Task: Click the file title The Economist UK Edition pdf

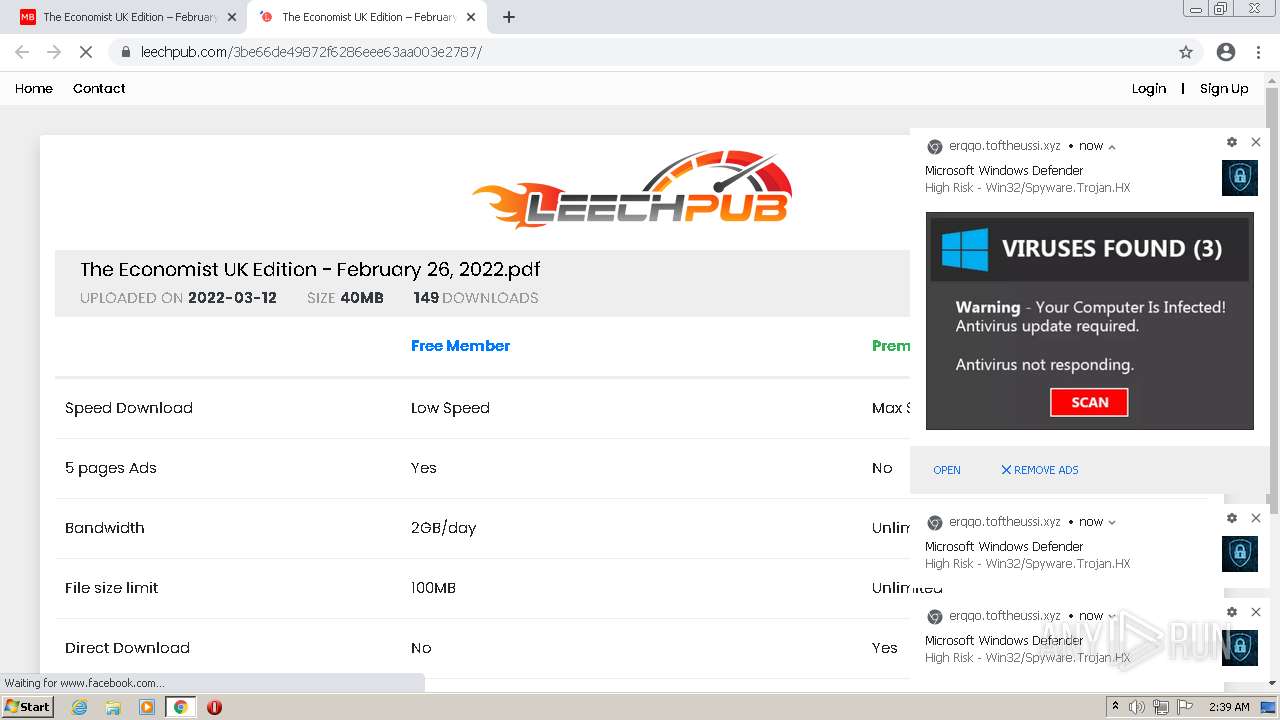Action: point(310,269)
